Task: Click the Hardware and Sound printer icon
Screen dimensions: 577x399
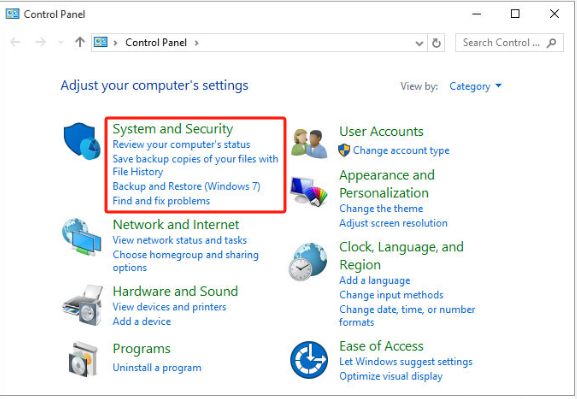Action: [x=82, y=305]
